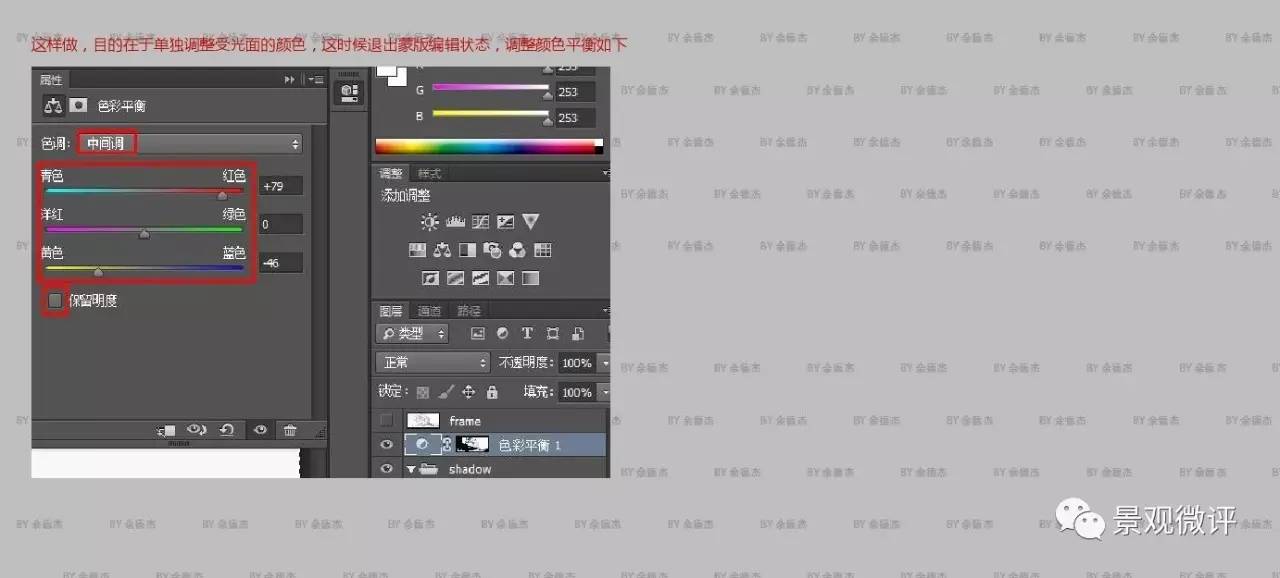Viewport: 1280px width, 578px height.
Task: Open the 色调 中间调 dropdown
Action: (190, 144)
